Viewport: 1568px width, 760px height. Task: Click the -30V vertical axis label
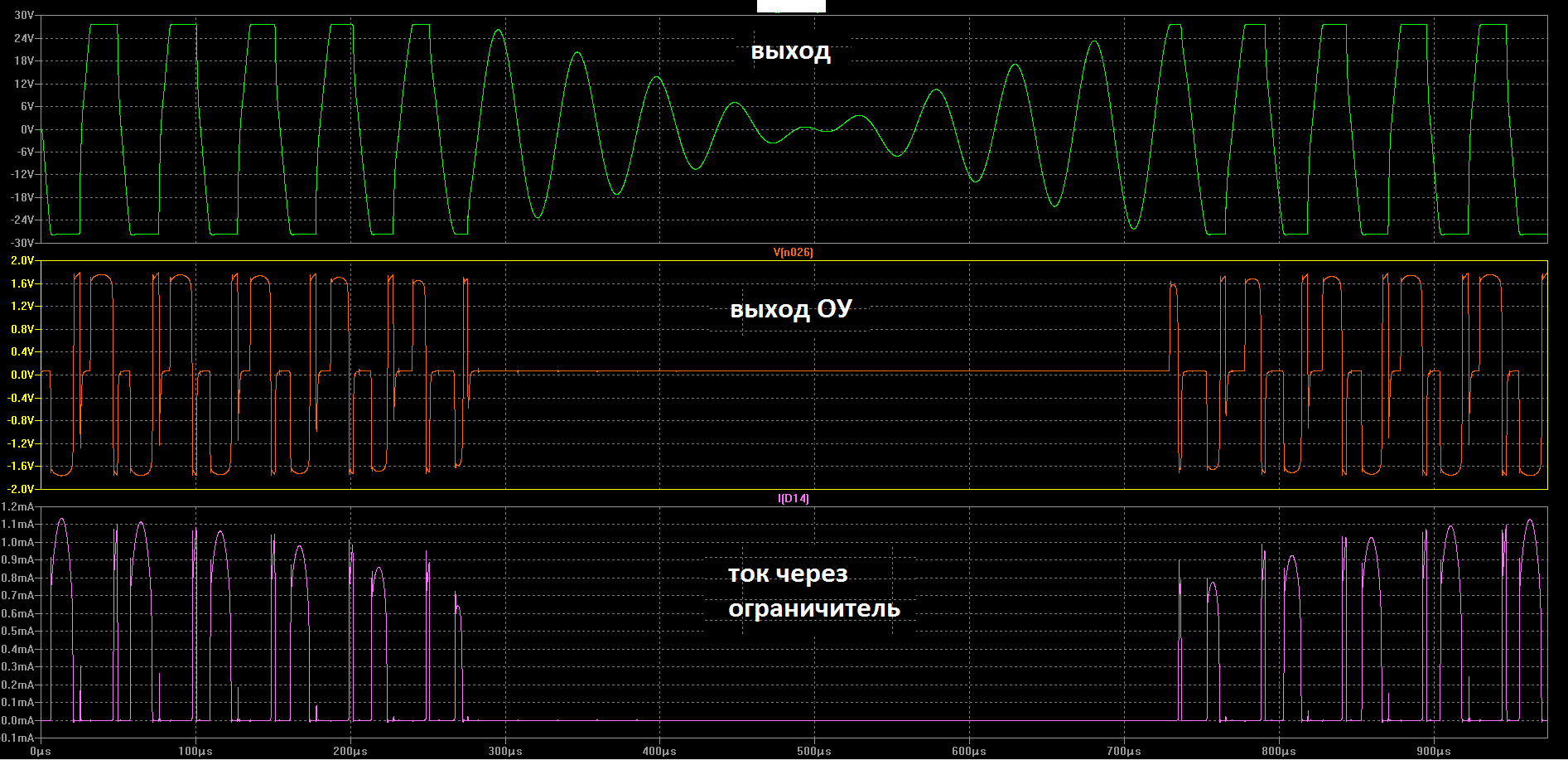(x=22, y=243)
